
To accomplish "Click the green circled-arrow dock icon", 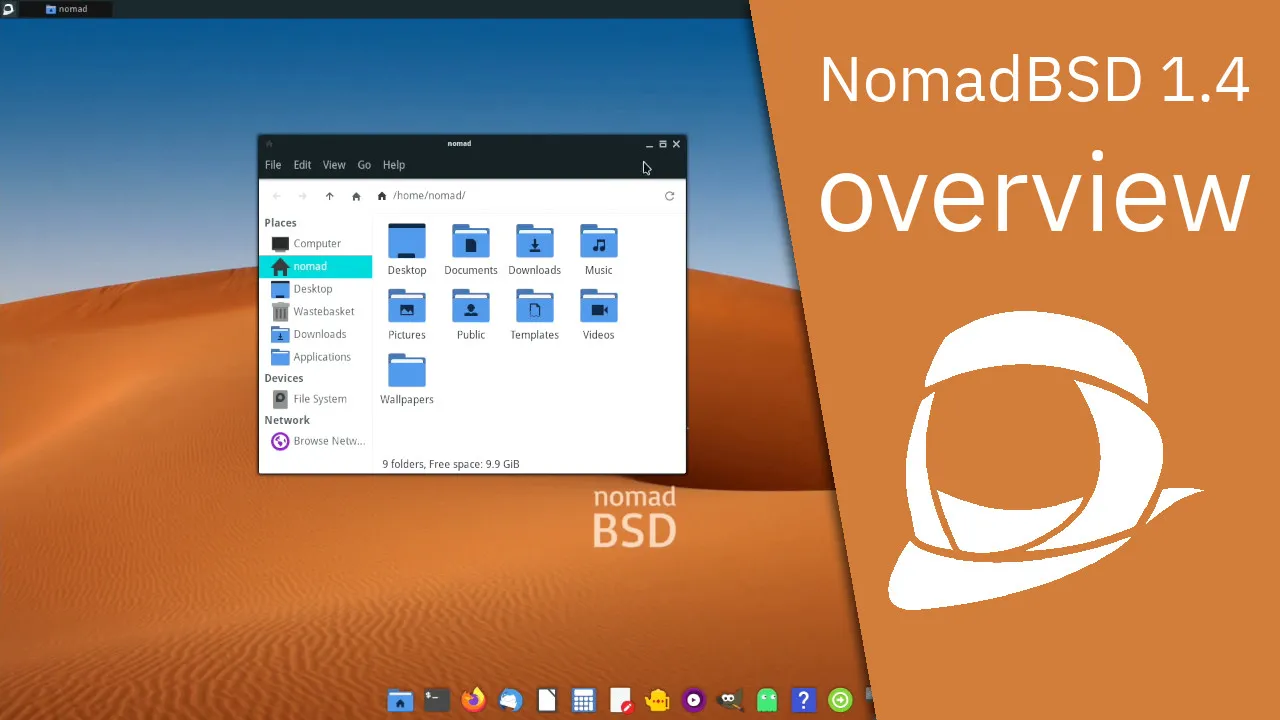I will pos(840,701).
